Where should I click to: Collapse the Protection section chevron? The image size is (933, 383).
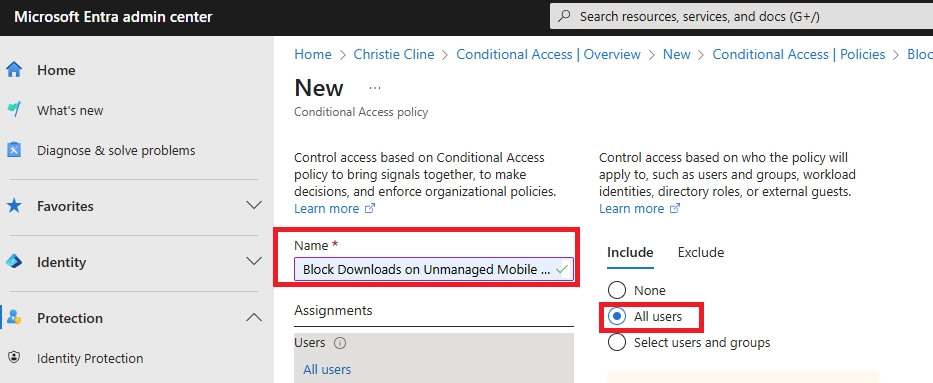[x=254, y=318]
